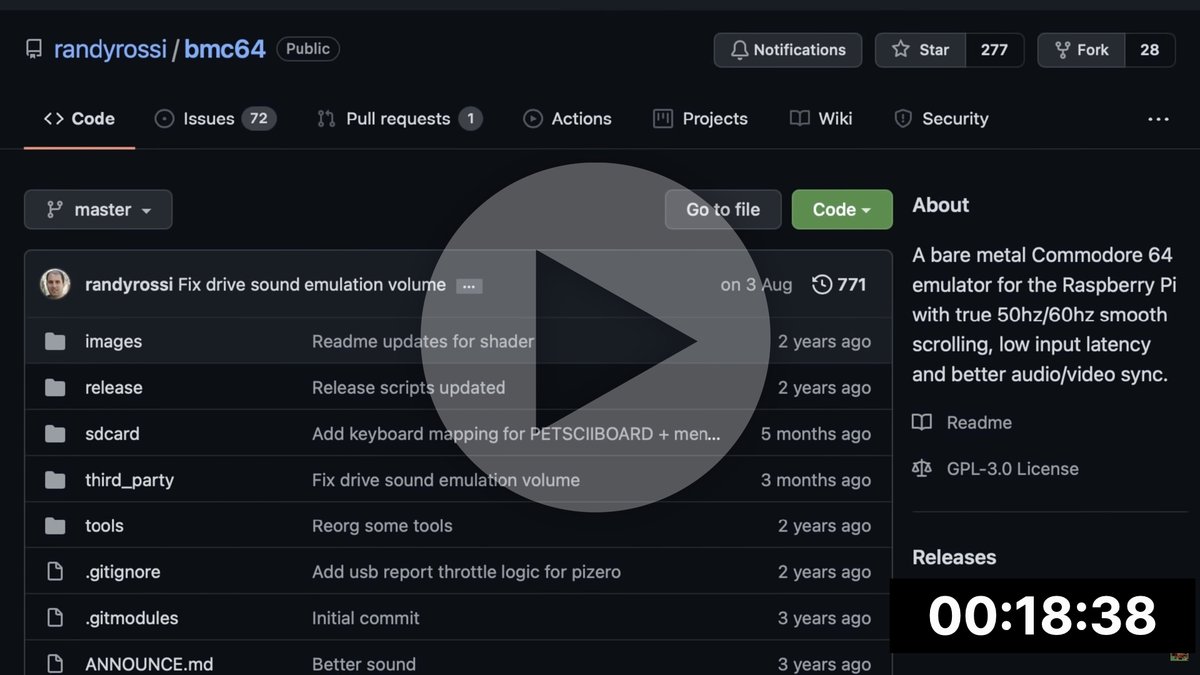Open 'Reorg some tools' commit message
The height and width of the screenshot is (675, 1200).
point(382,525)
